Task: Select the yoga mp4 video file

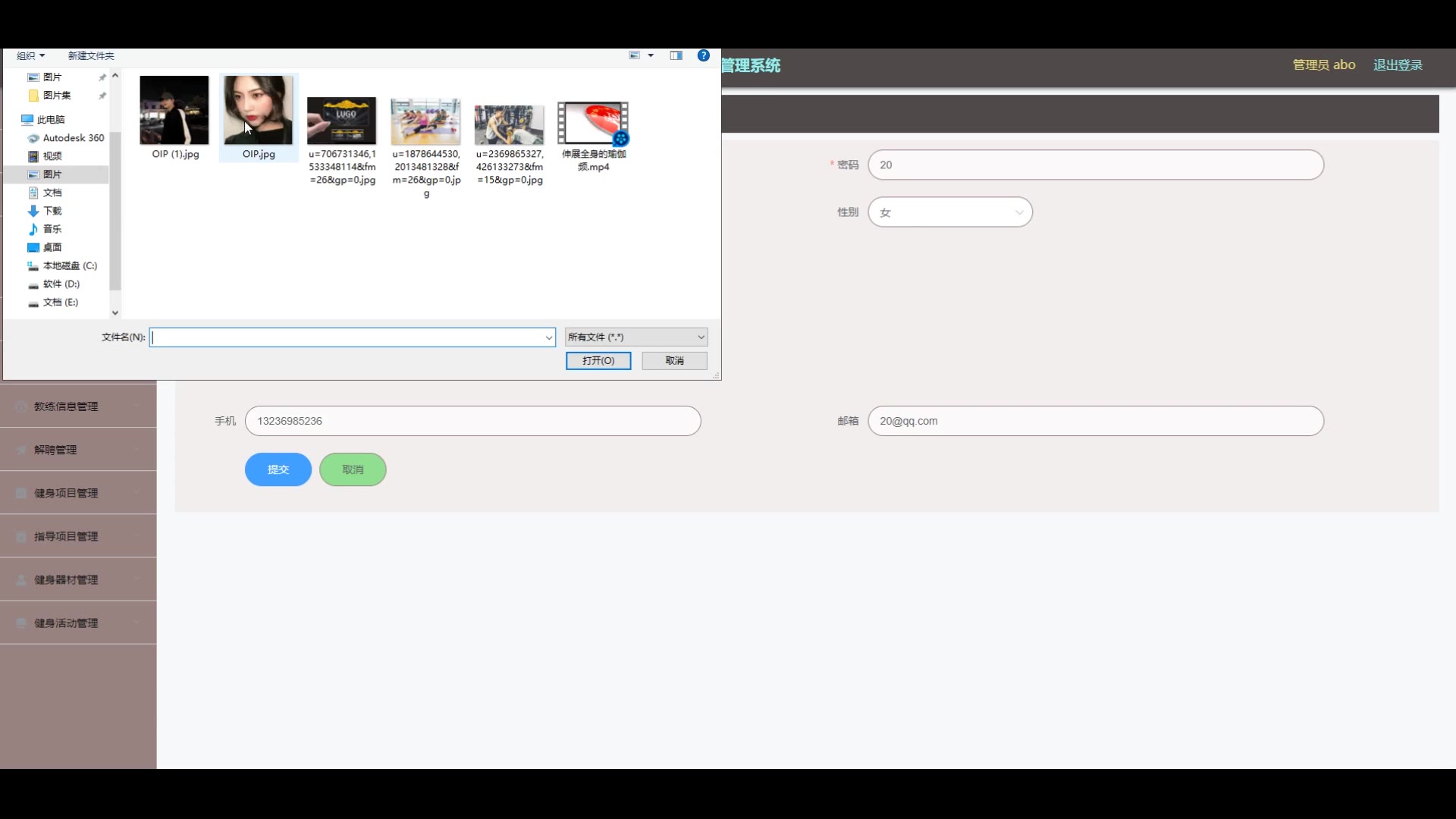Action: click(x=593, y=124)
